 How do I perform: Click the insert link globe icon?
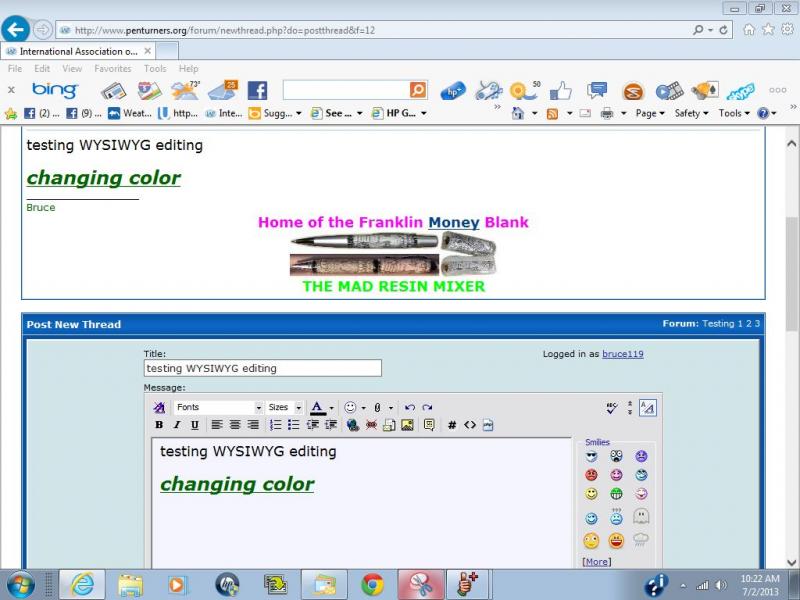pyautogui.click(x=353, y=425)
